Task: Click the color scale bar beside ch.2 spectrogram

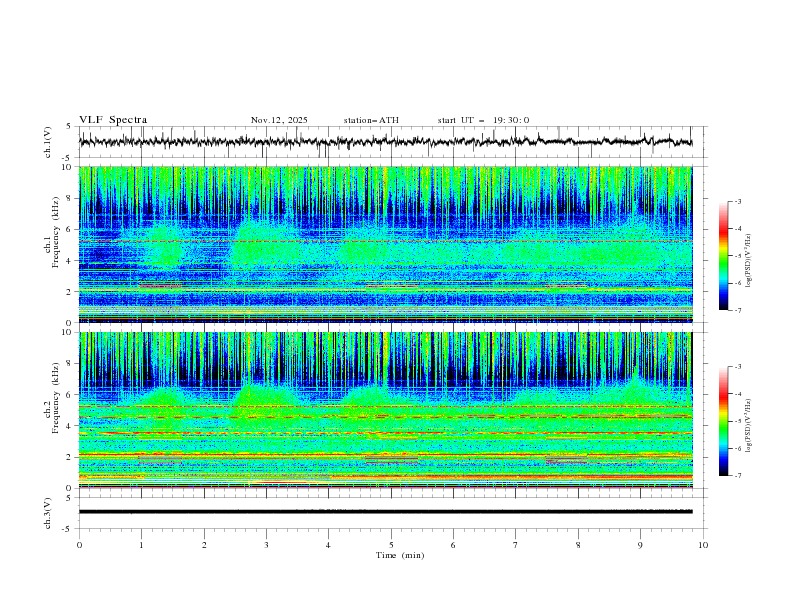Action: point(723,421)
